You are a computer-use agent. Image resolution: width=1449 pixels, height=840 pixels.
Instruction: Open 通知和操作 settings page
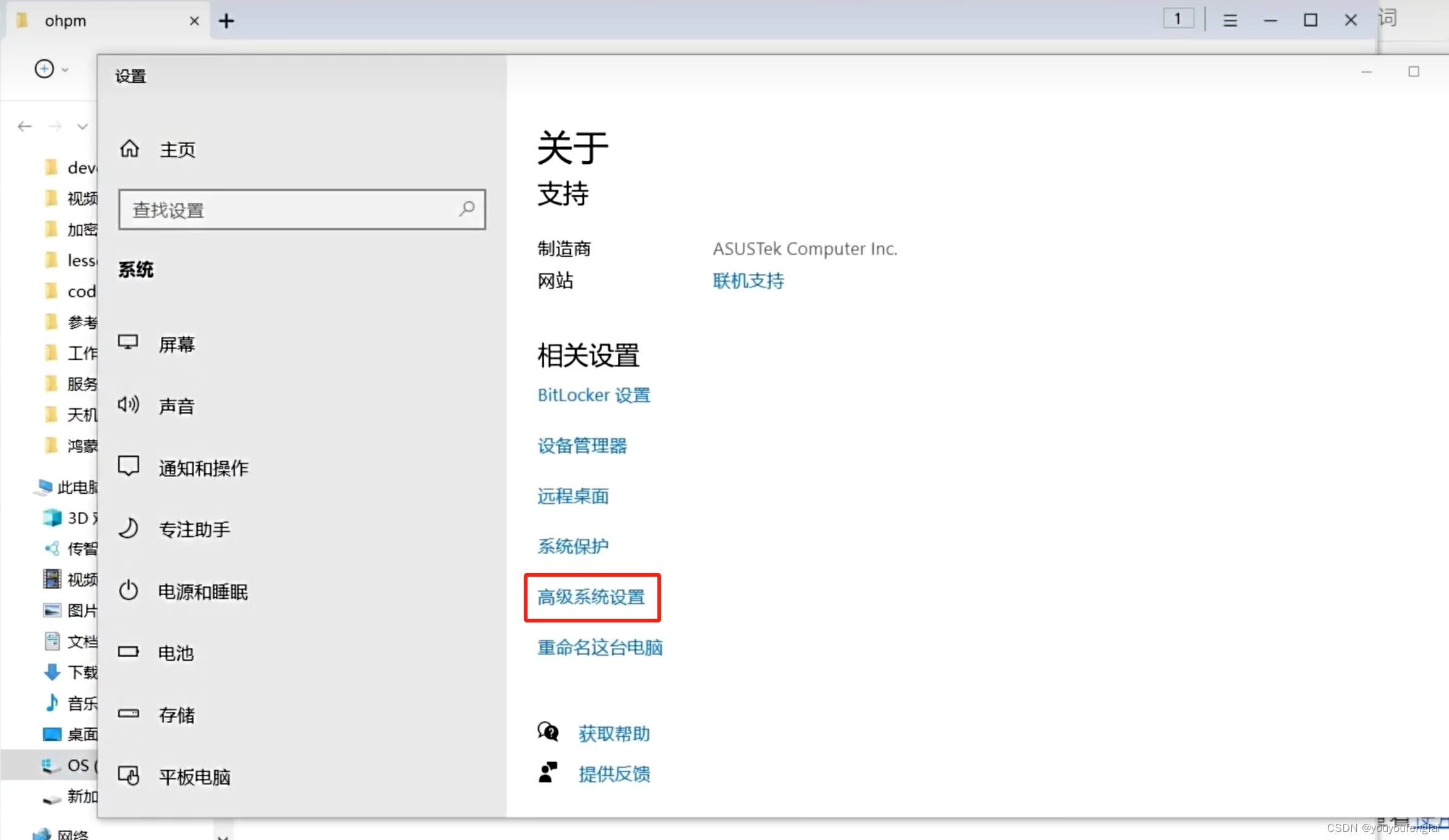coord(203,468)
